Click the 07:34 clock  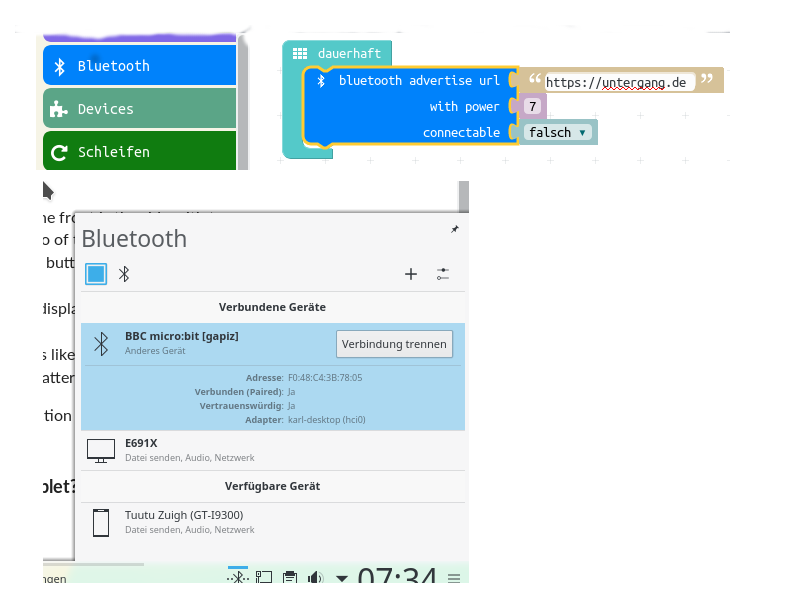click(x=397, y=574)
